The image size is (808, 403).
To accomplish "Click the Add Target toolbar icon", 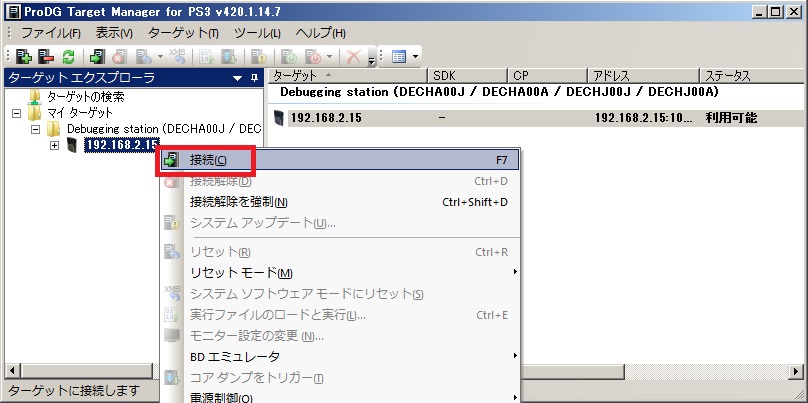I will (x=24, y=57).
